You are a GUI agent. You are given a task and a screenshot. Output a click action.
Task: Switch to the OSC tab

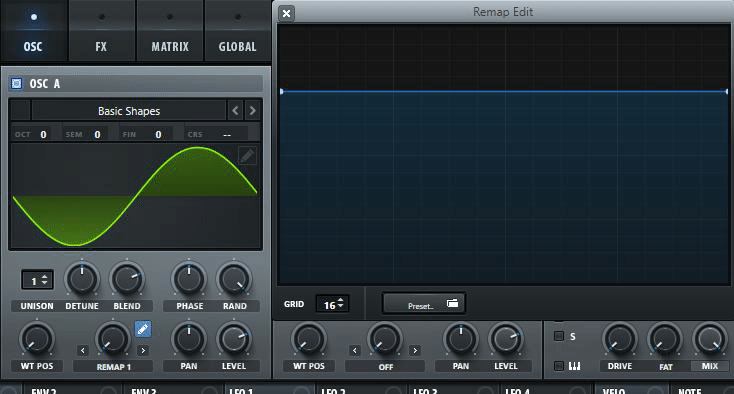point(33,30)
